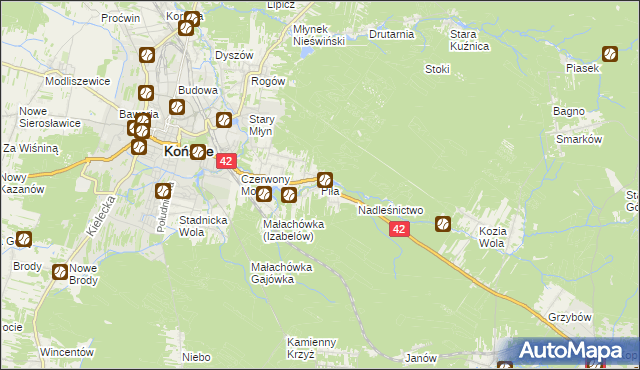
Task: Click road 42 shield near Nadleśnictwo
Action: tap(399, 229)
